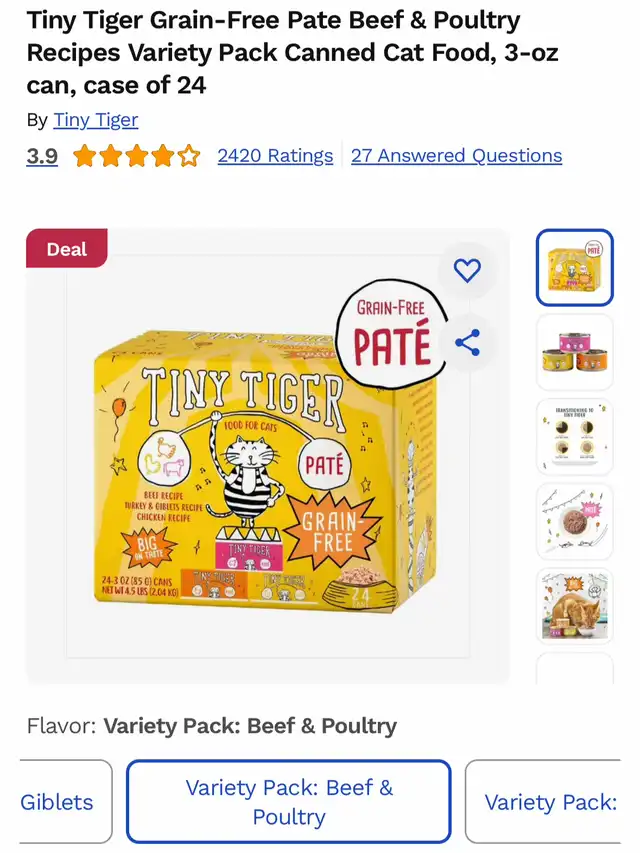Screen dimensions: 640x853
Task: Open the partially visible last thumbnail
Action: point(575,669)
